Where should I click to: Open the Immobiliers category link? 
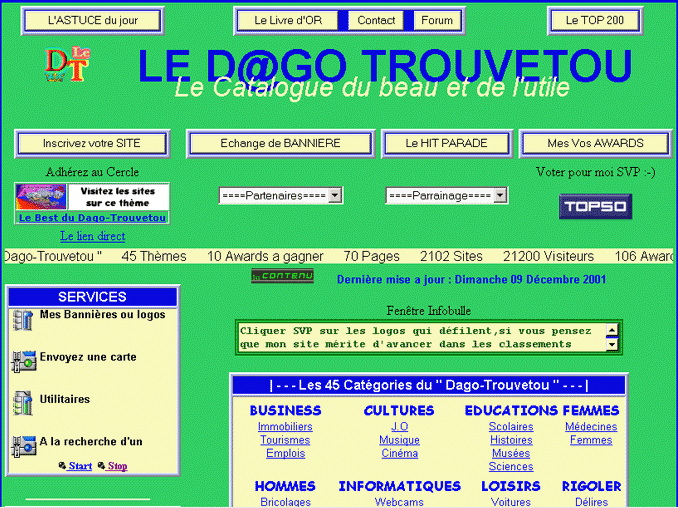(x=285, y=427)
